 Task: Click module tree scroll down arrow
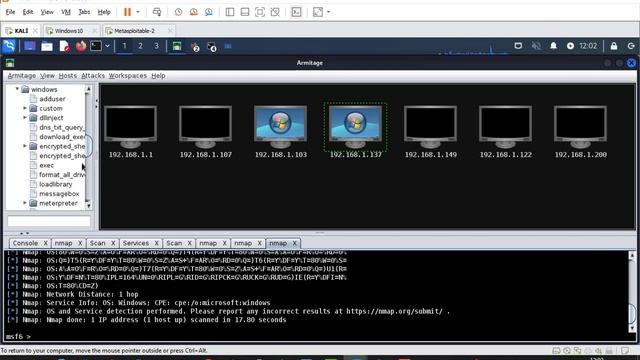(x=88, y=205)
